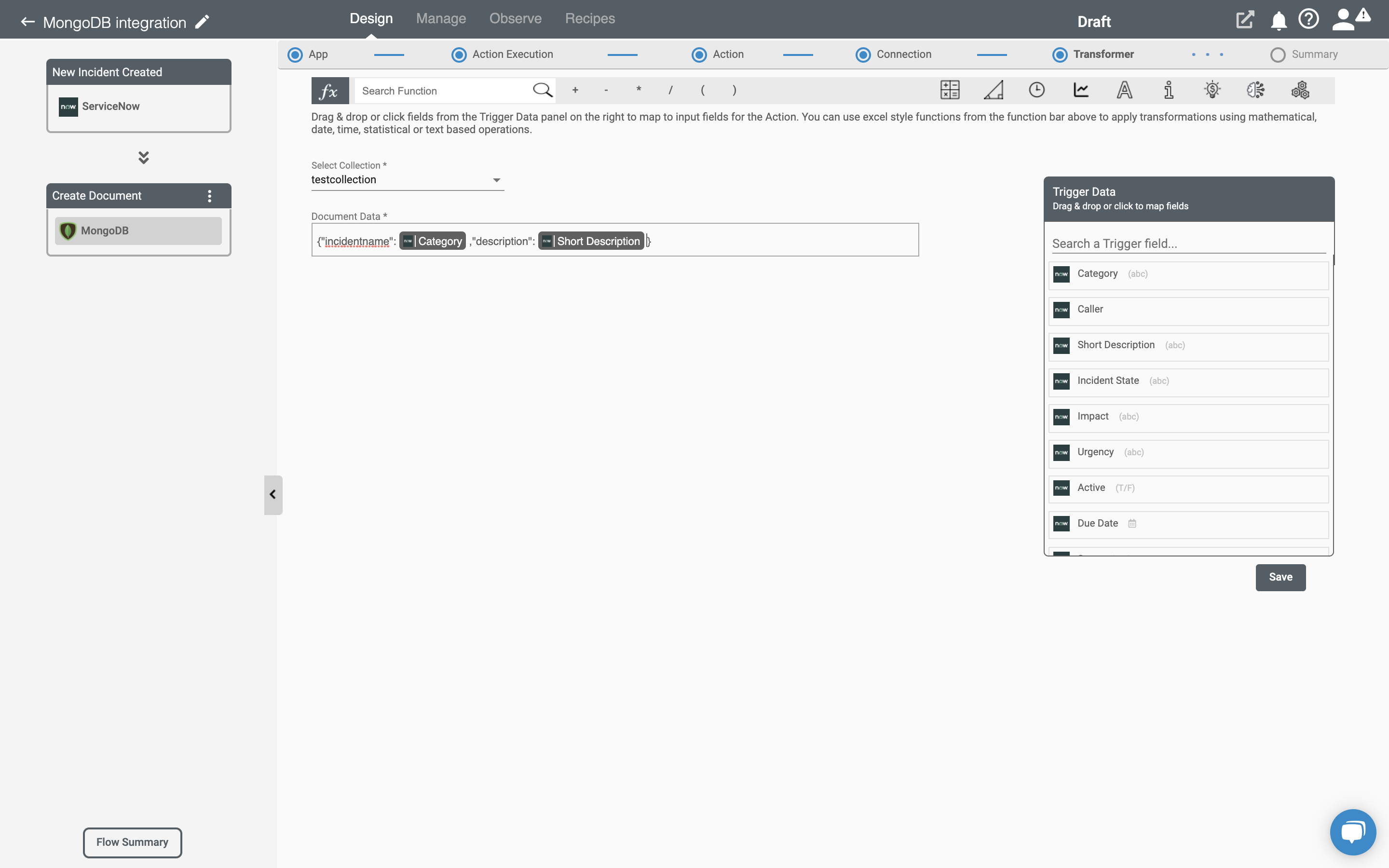Screen dimensions: 1389x868
Task: Click the double chevron between flow steps
Action: click(144, 157)
